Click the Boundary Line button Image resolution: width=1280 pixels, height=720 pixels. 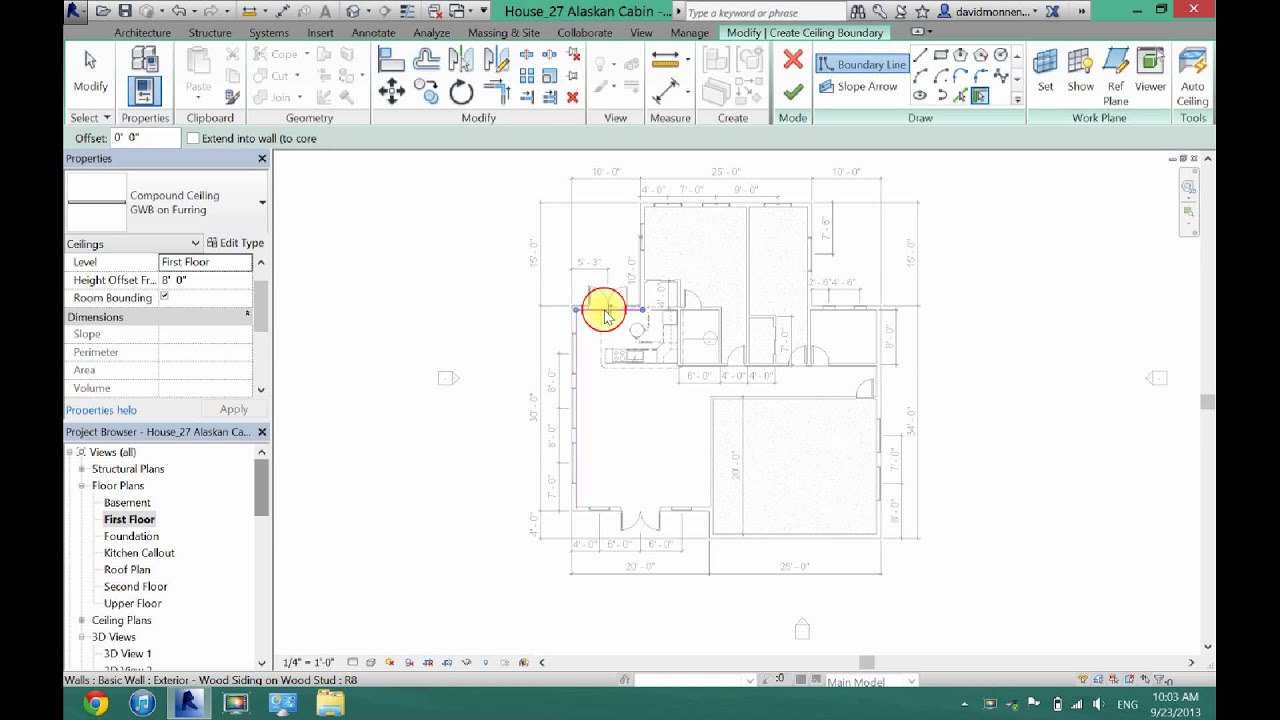pyautogui.click(x=862, y=64)
